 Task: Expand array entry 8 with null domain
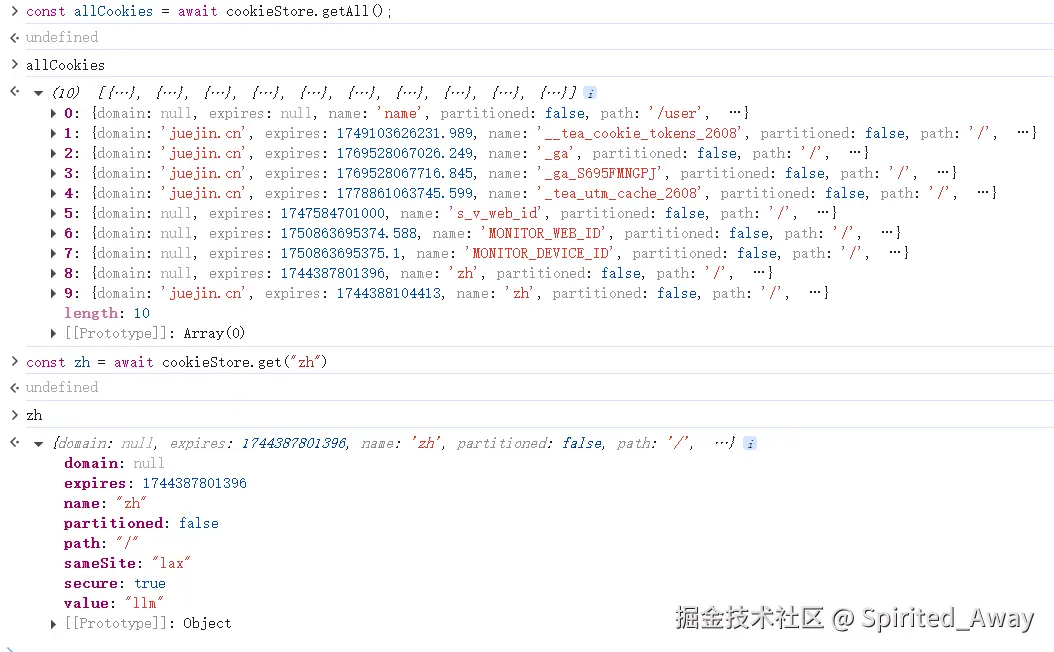[x=54, y=273]
